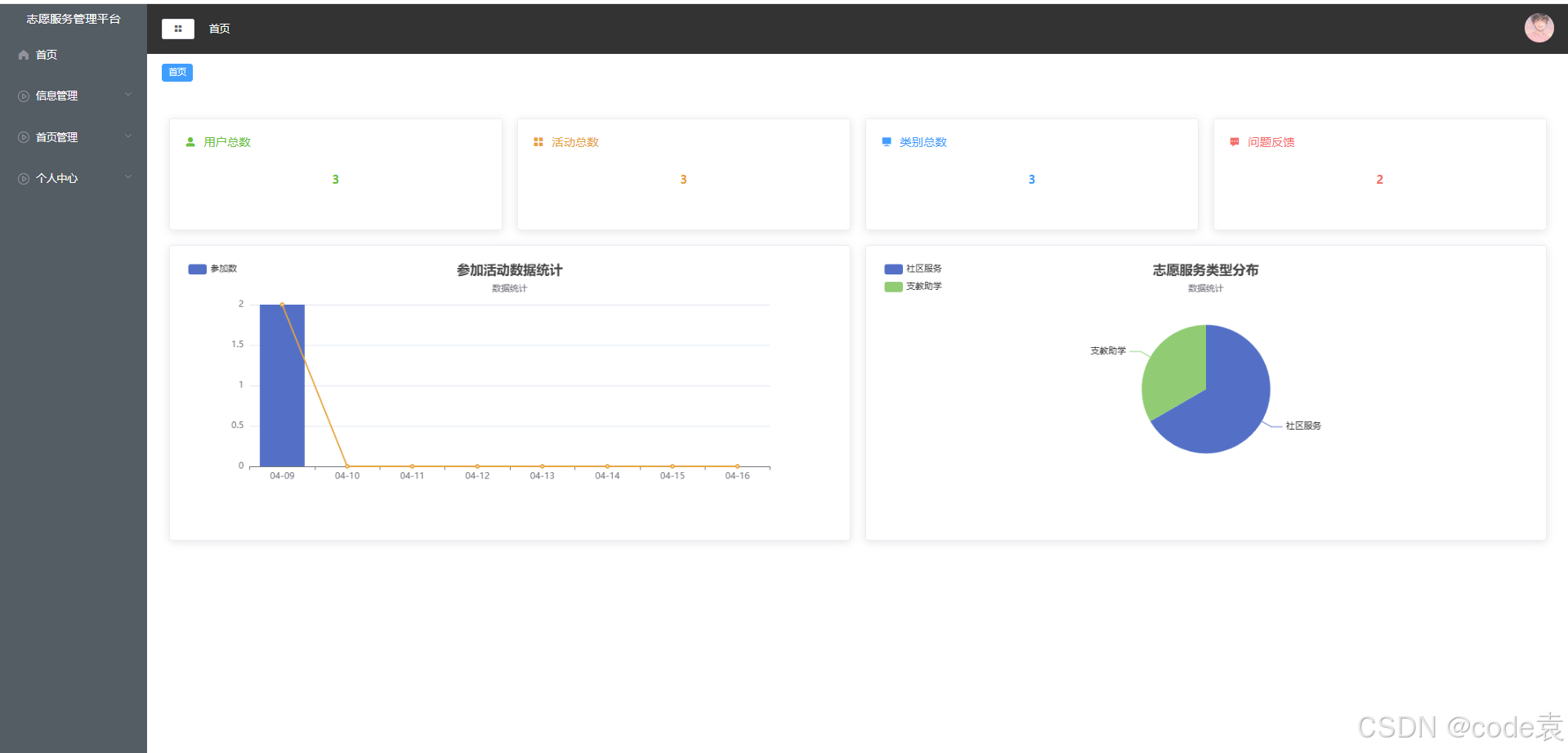Click the blue value 3 in 类别总数 card

[1031, 180]
